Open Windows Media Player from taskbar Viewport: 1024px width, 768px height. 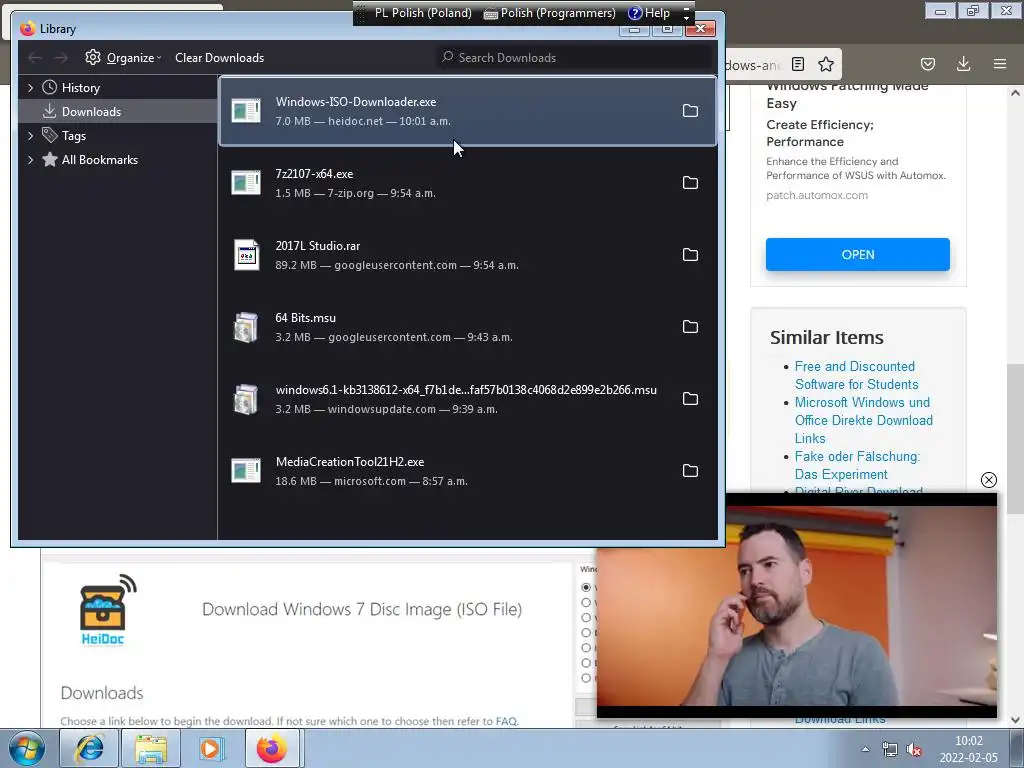[x=210, y=748]
